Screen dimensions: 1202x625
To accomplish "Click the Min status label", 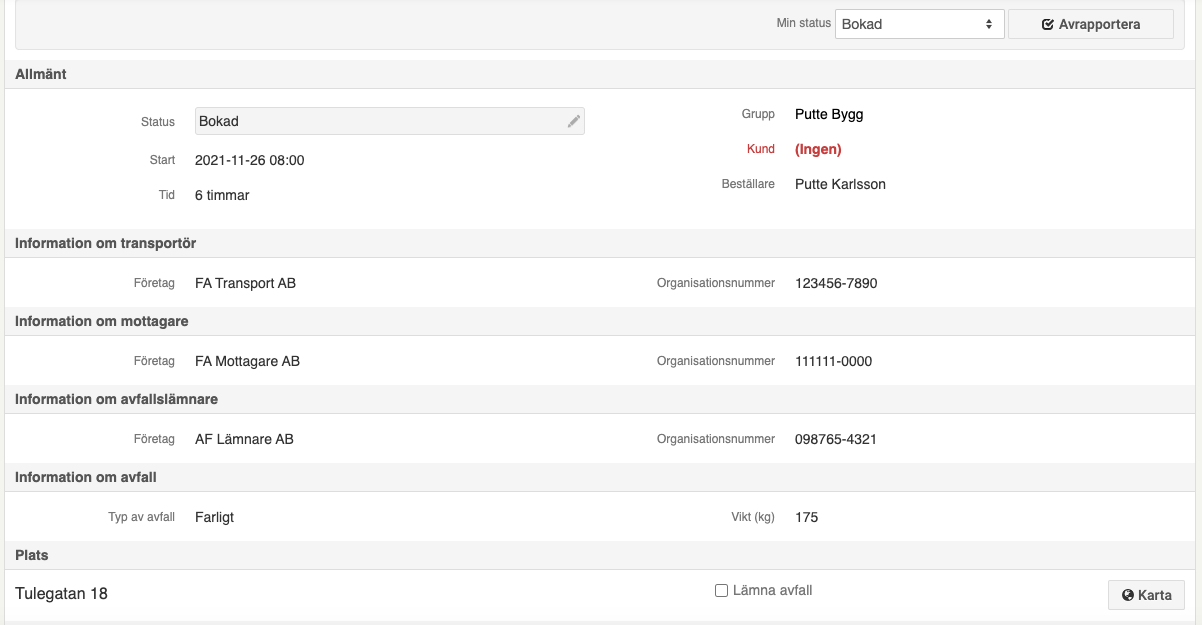I will coord(803,23).
